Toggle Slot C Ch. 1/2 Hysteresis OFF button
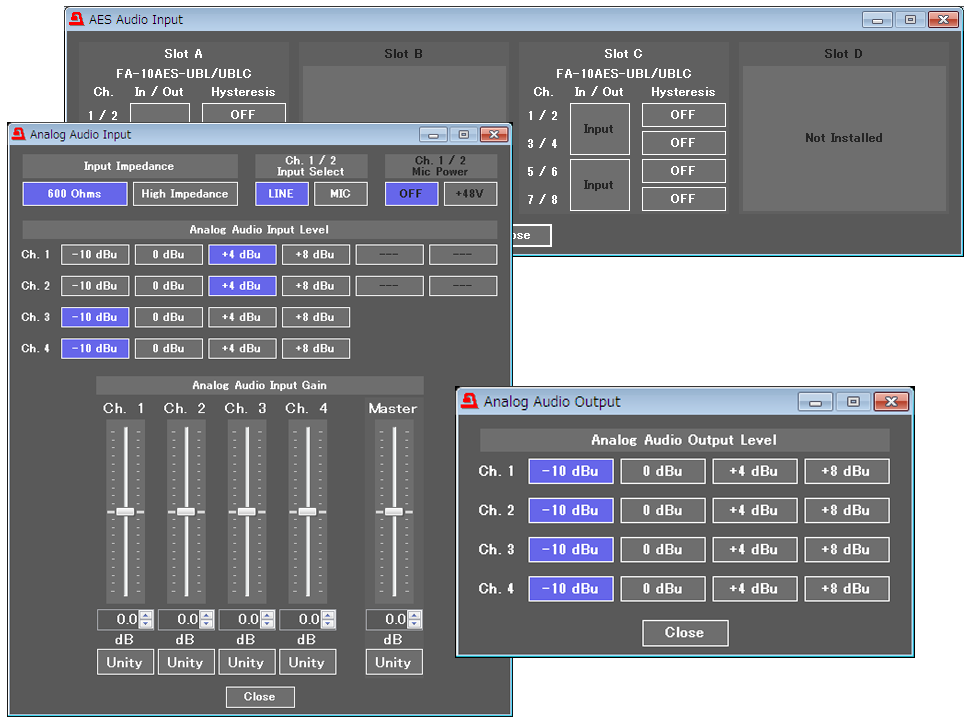This screenshot has height=728, width=973. pyautogui.click(x=683, y=115)
